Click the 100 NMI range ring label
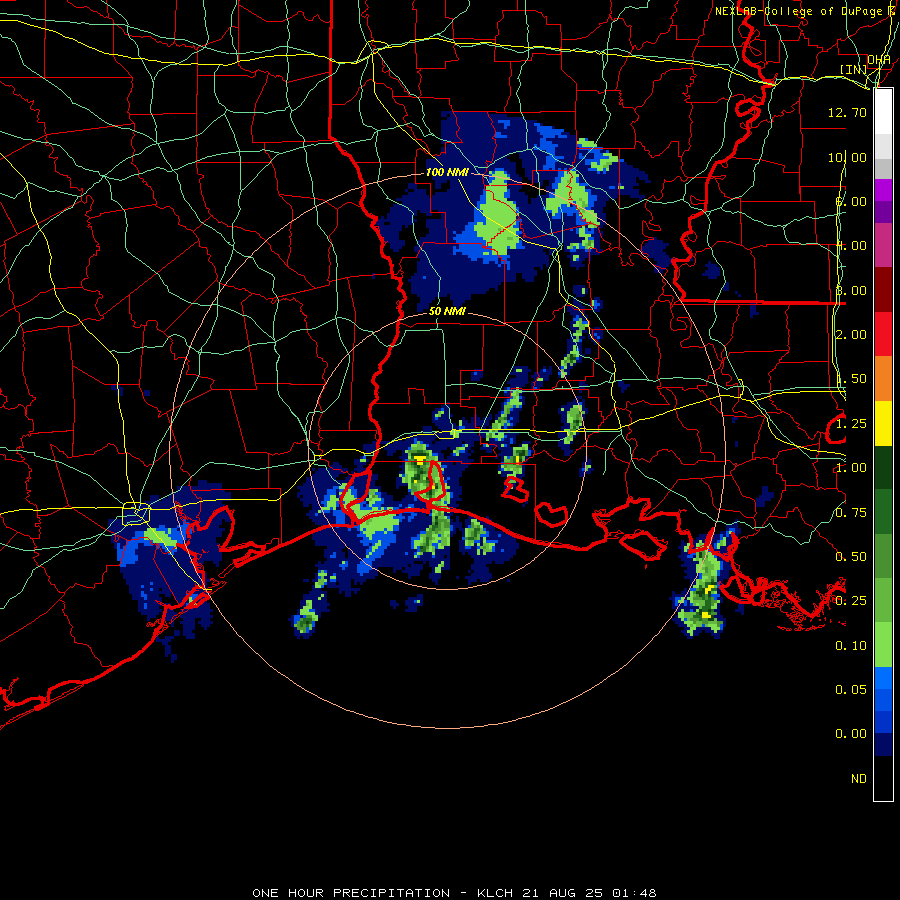Image resolution: width=900 pixels, height=900 pixels. [447, 172]
